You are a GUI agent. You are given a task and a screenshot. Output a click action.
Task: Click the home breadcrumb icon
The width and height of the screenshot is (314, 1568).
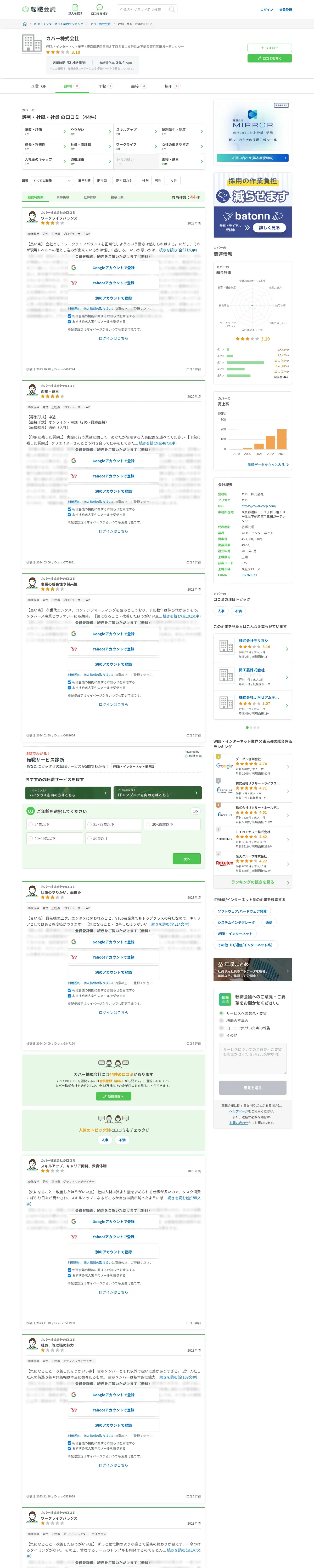[x=25, y=24]
